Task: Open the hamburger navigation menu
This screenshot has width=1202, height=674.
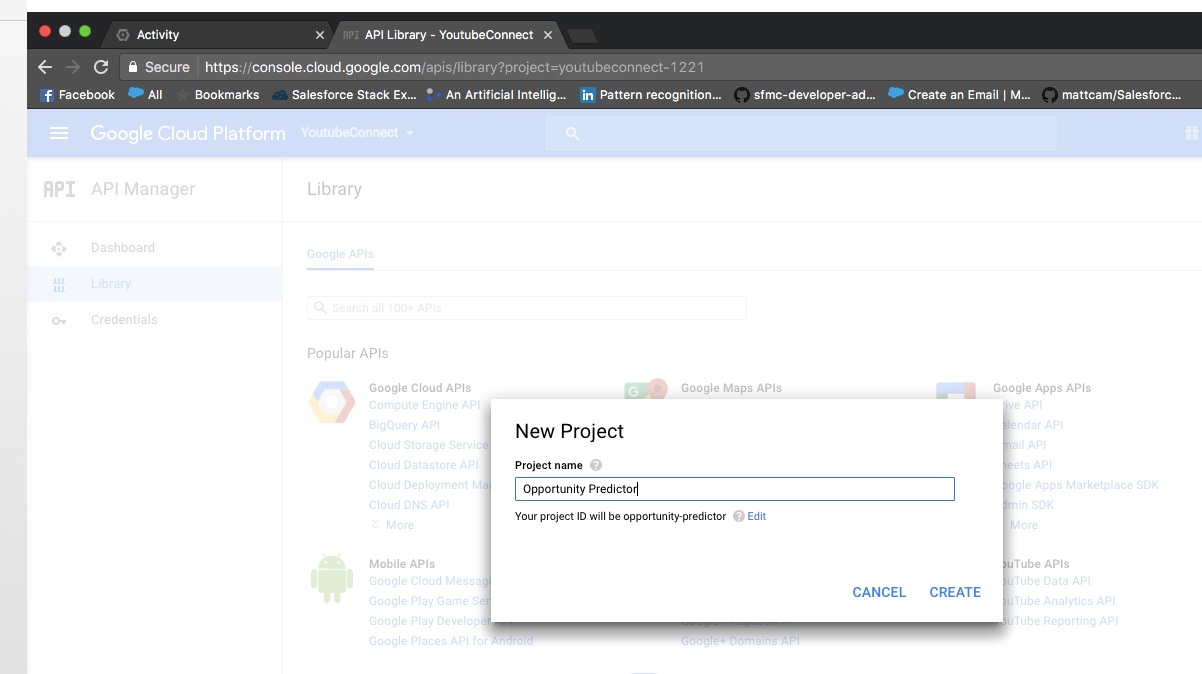Action: [x=59, y=133]
